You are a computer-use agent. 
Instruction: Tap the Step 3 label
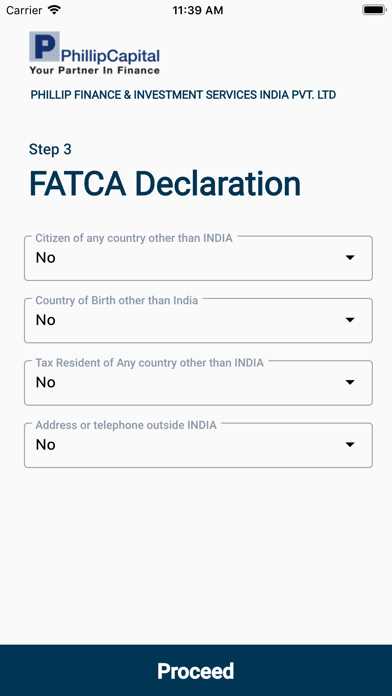click(50, 150)
